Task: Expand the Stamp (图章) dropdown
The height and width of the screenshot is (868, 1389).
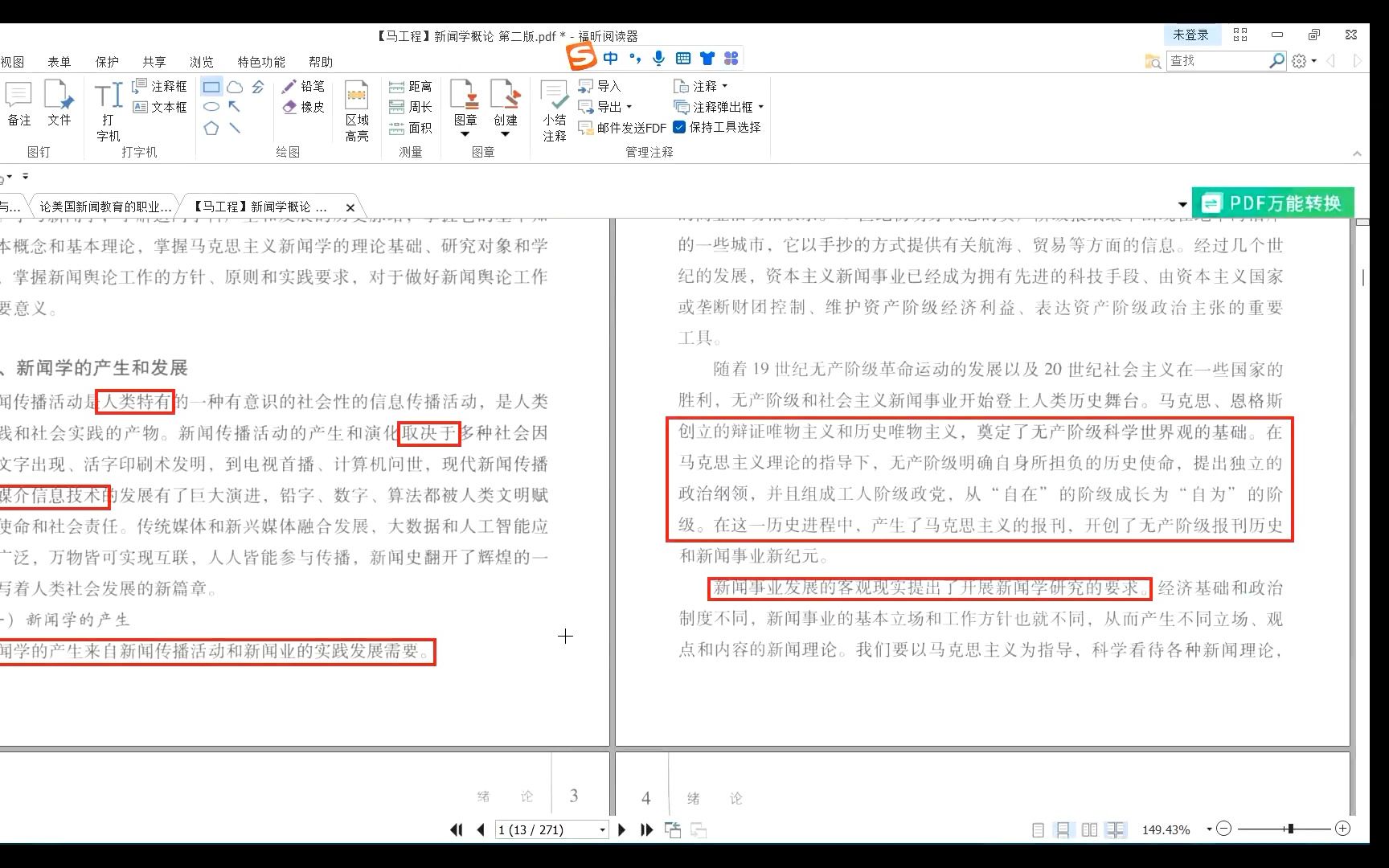Action: pos(465,134)
